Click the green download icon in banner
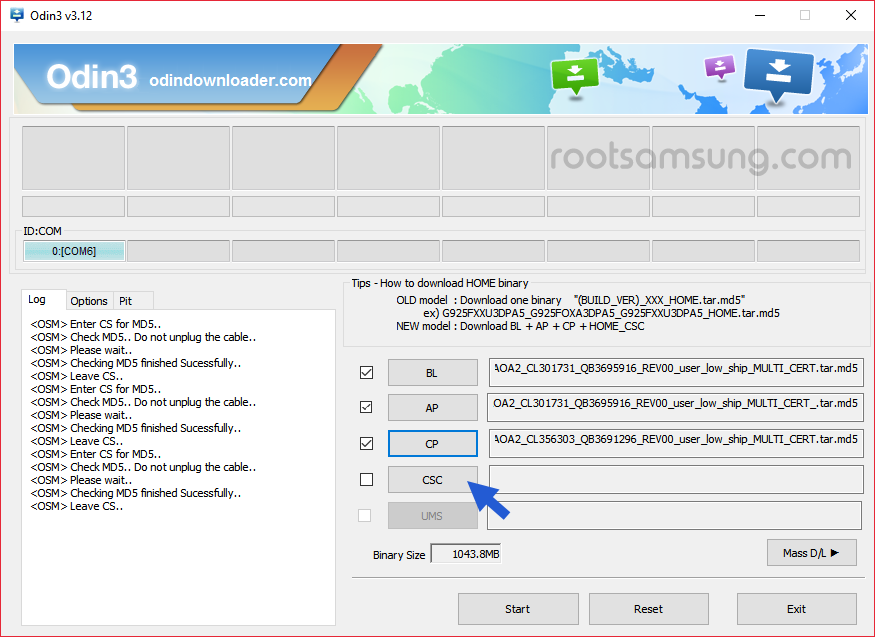The image size is (875, 637). coord(574,76)
